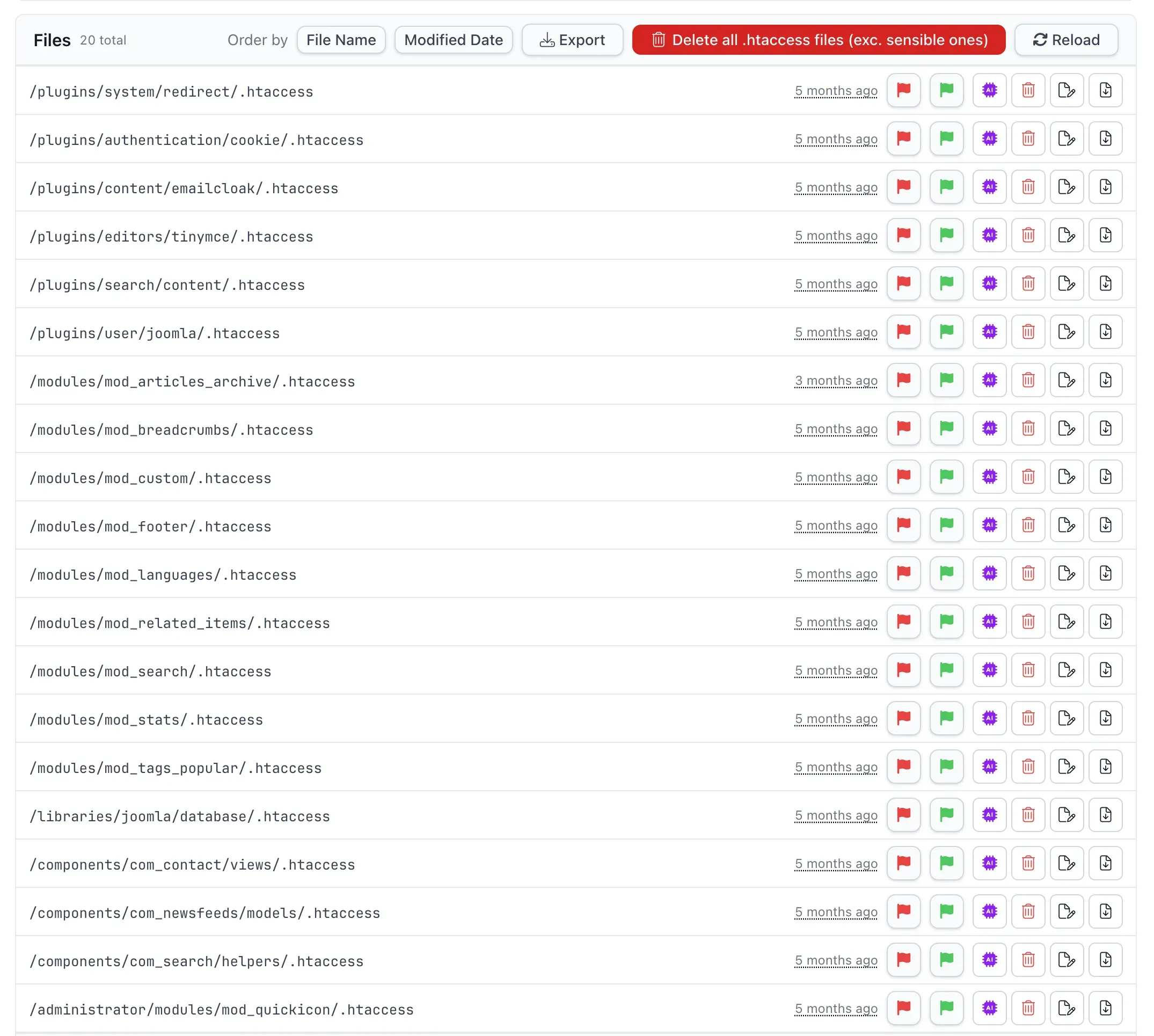Download /administrator/modules/mod_quickicon/.htaccess file
This screenshot has width=1154, height=1036.
(x=1106, y=1009)
